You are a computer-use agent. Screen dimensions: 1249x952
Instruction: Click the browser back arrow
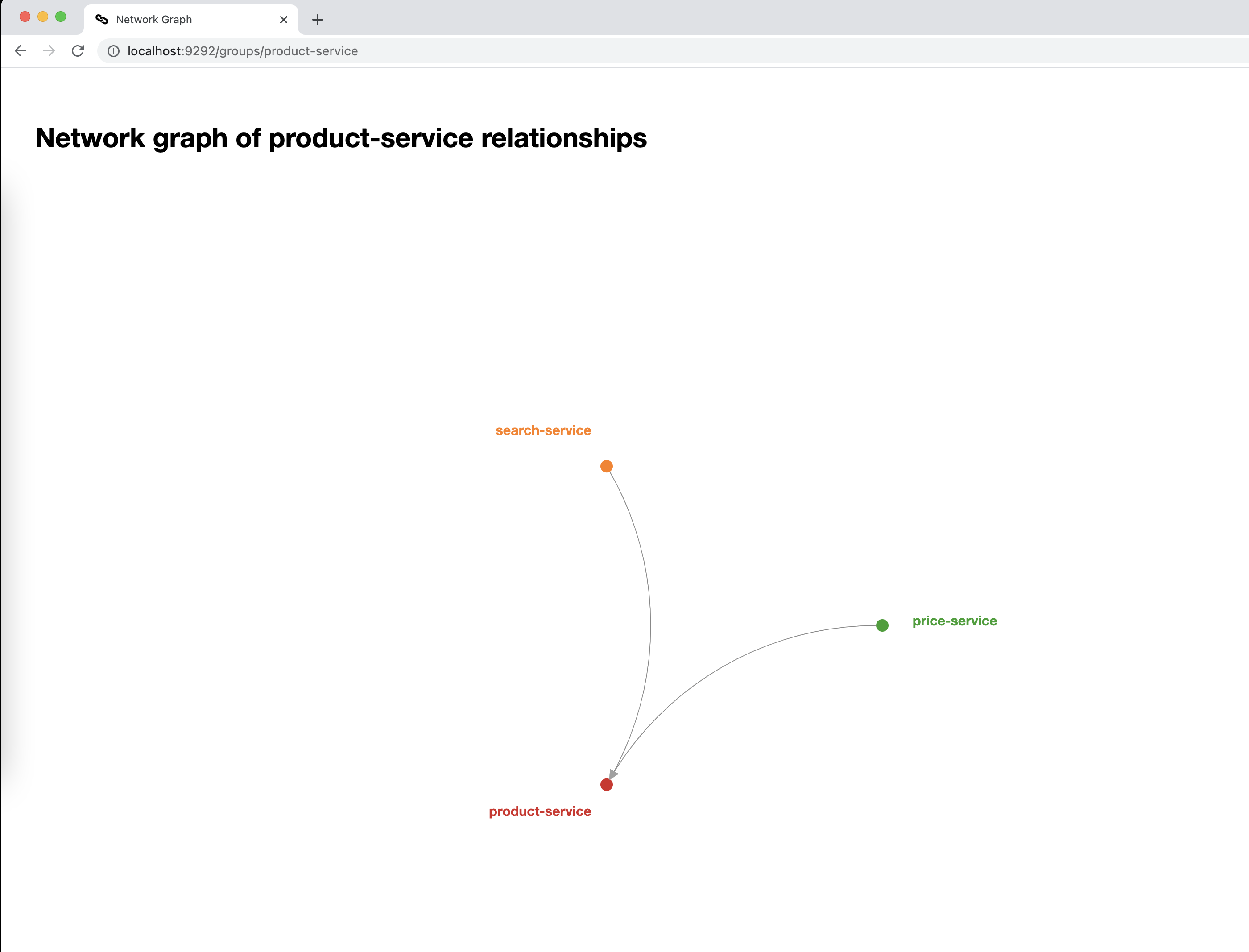coord(21,51)
